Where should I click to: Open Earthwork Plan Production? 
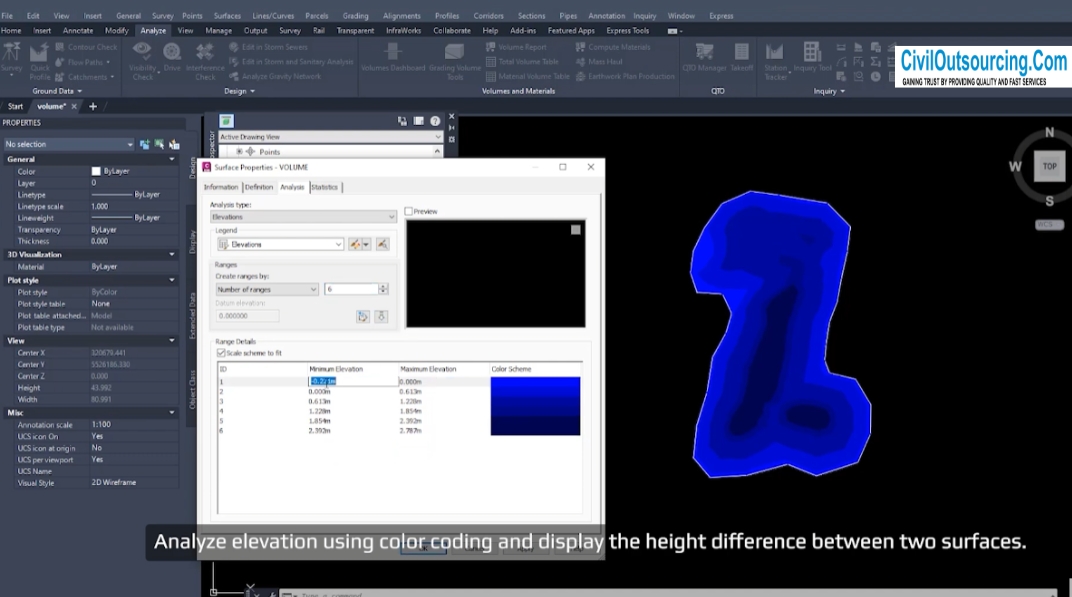(625, 77)
